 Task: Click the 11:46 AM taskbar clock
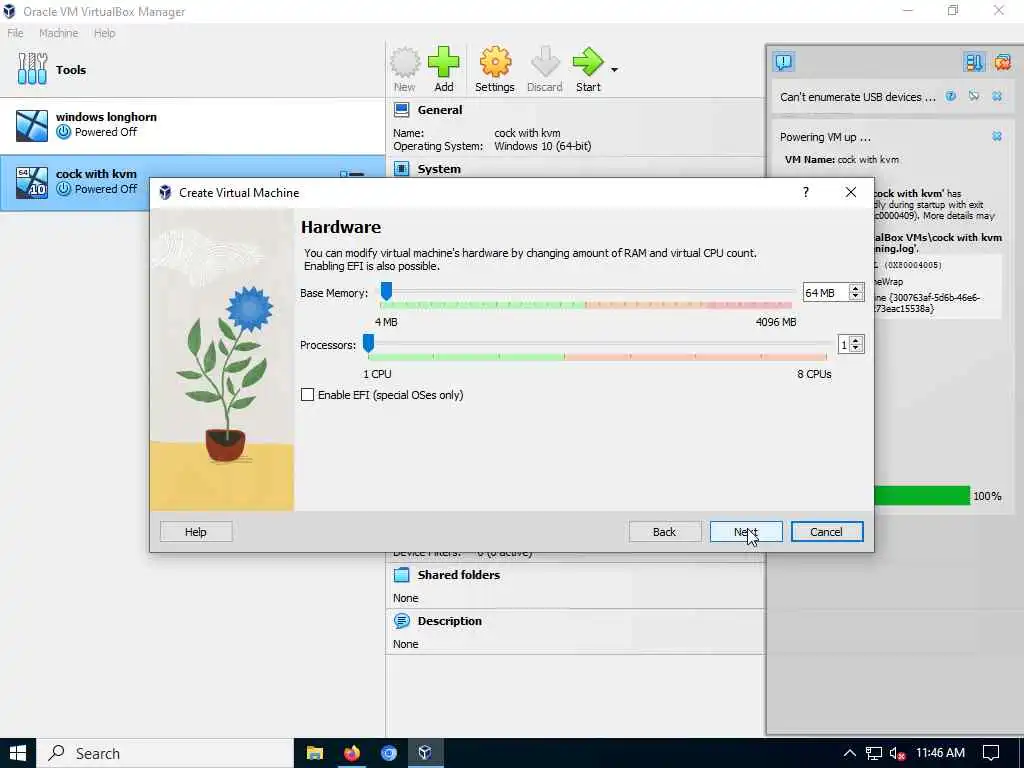point(940,752)
